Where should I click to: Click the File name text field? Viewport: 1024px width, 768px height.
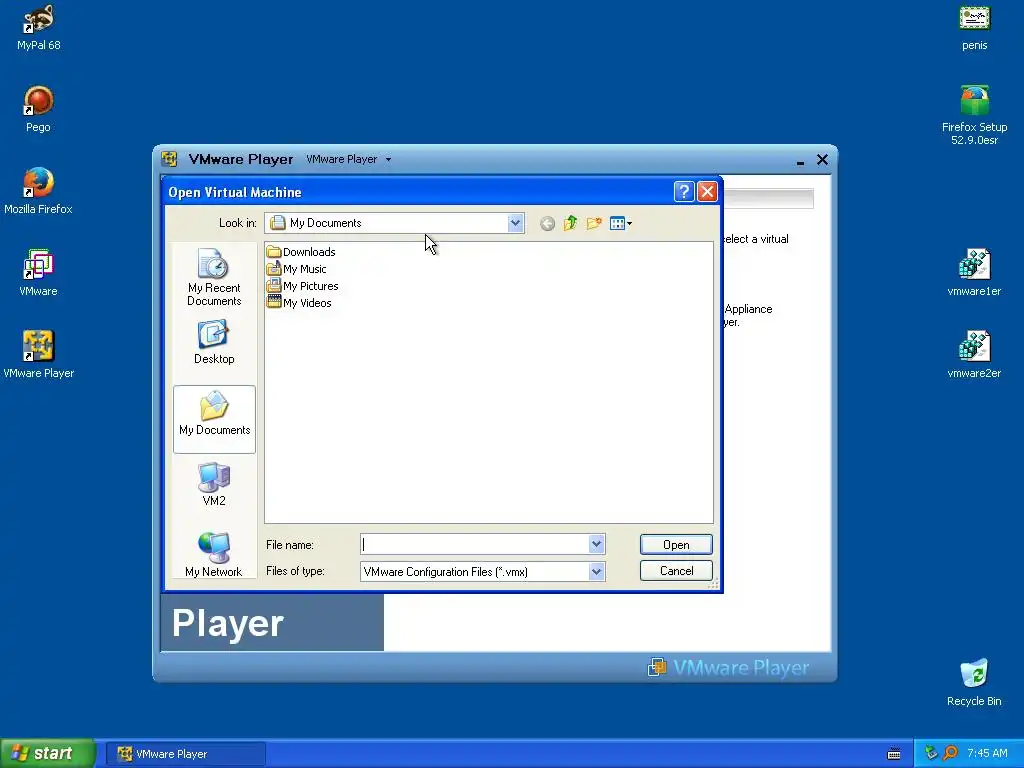475,544
